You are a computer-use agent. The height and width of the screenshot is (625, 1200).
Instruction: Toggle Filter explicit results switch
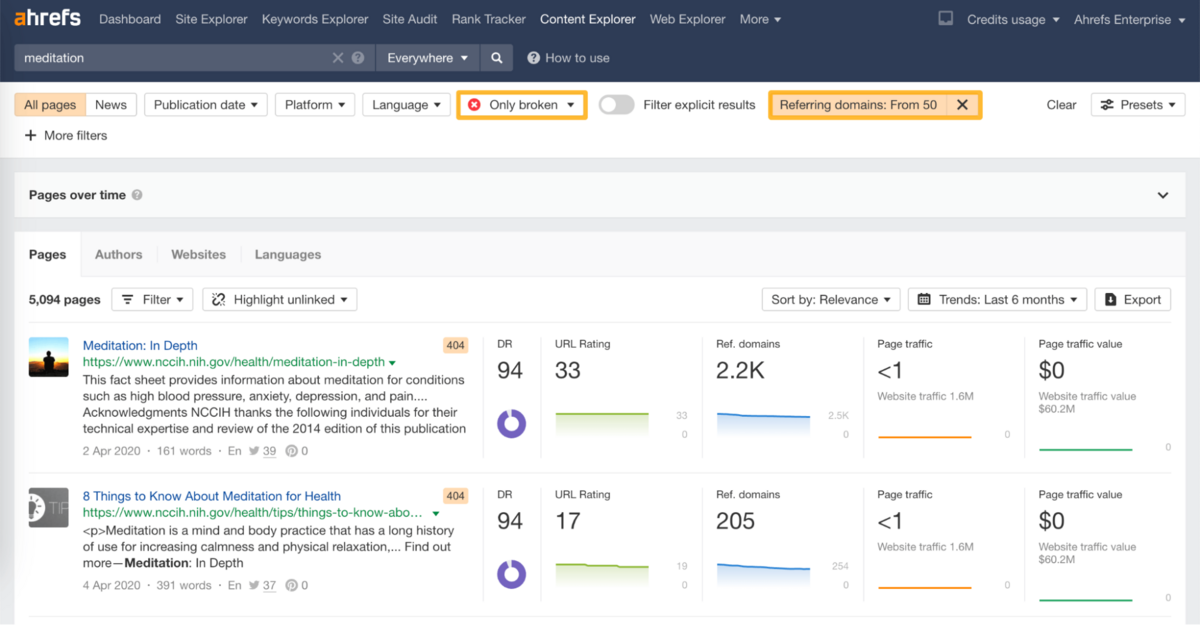click(617, 105)
